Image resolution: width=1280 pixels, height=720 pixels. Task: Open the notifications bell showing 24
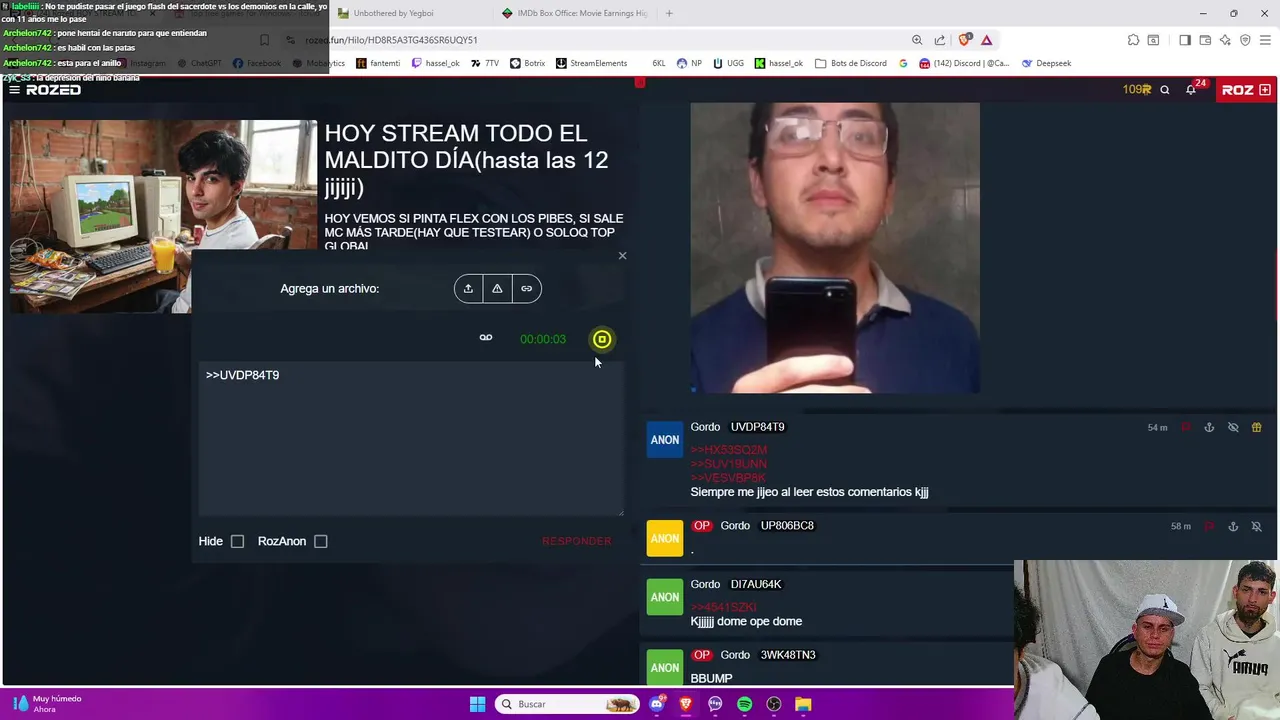(x=1191, y=90)
